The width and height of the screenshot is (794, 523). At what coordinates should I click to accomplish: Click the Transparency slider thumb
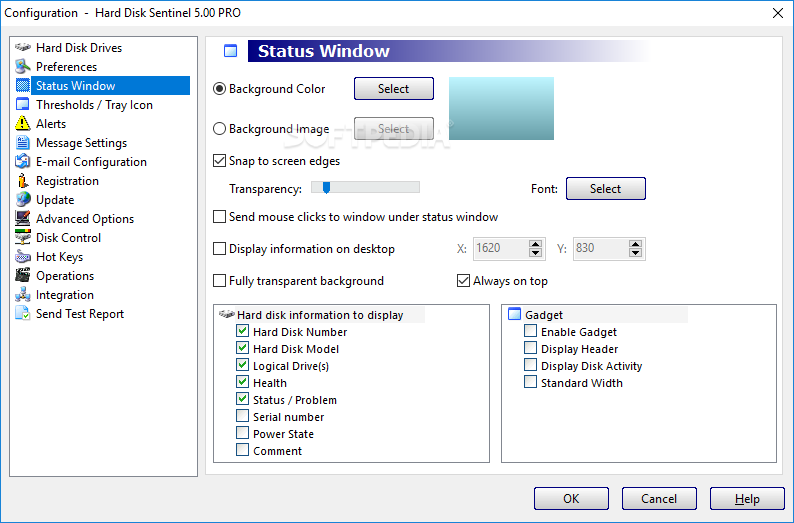pos(326,188)
